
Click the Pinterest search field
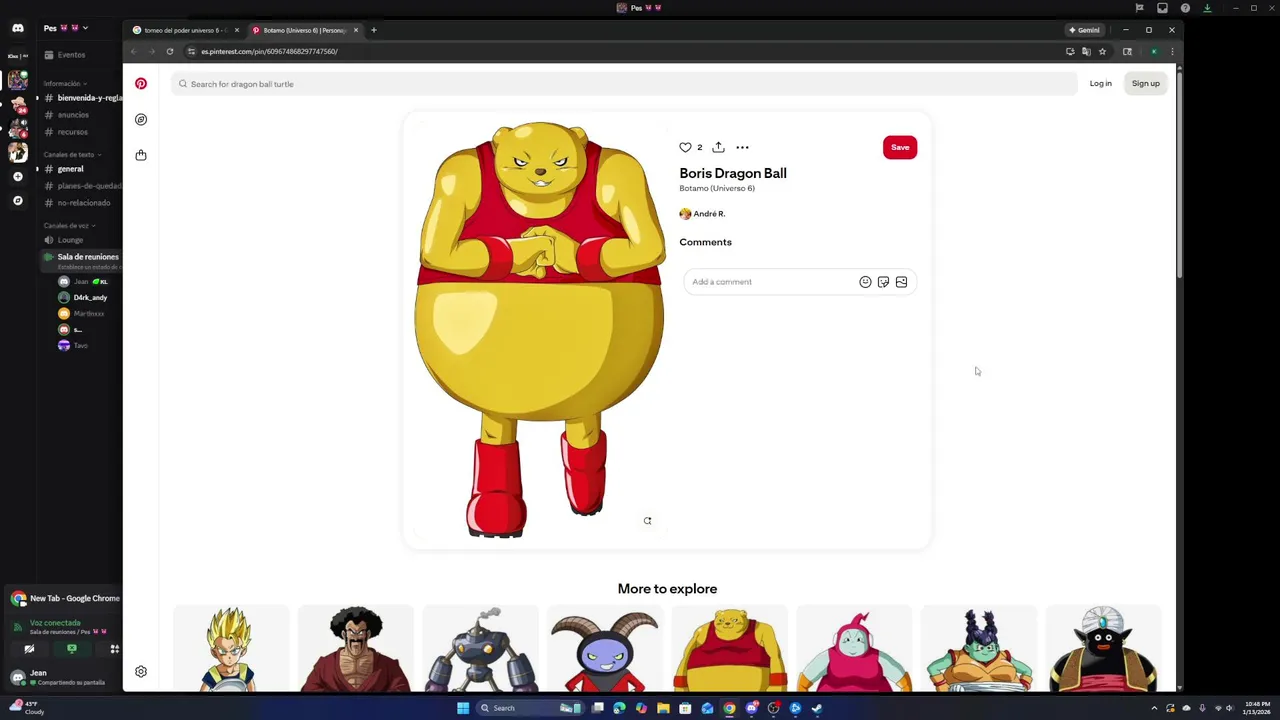click(x=624, y=84)
